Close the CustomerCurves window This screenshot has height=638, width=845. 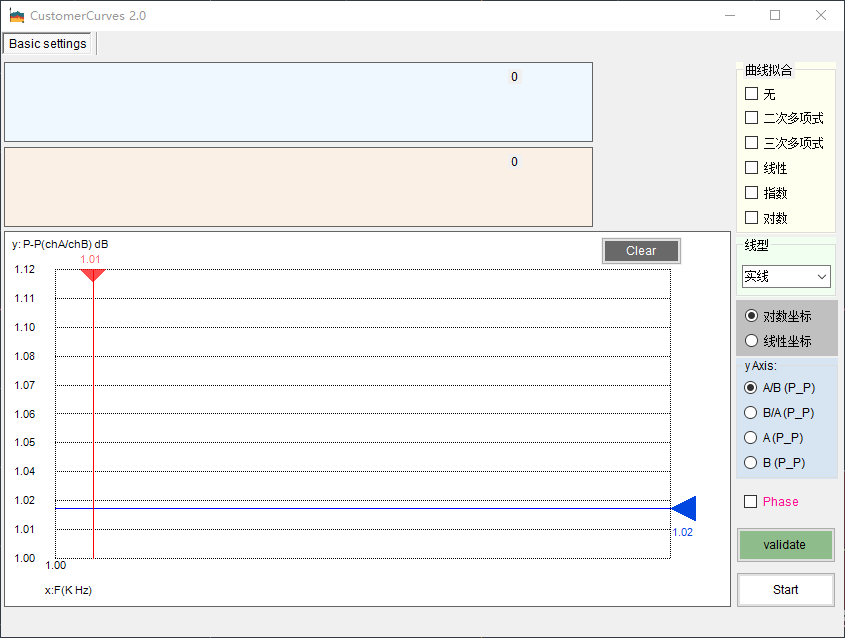[x=821, y=16]
